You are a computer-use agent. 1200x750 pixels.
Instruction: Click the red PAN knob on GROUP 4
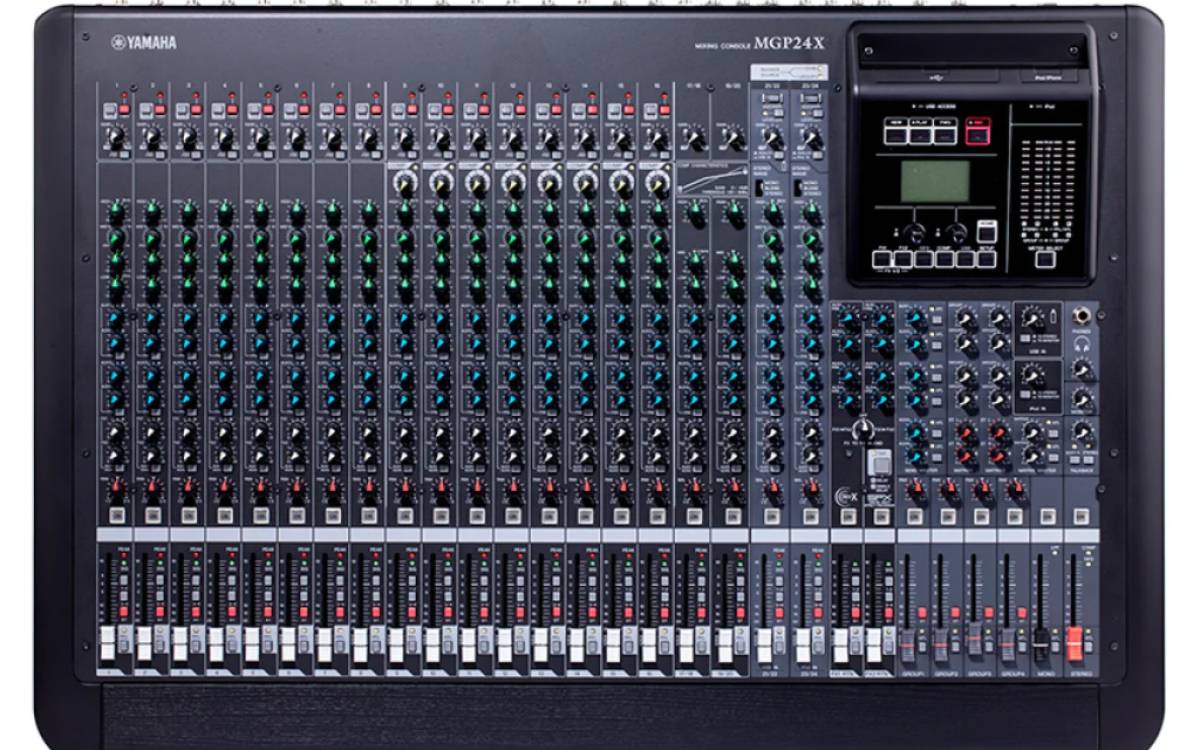coord(1015,489)
